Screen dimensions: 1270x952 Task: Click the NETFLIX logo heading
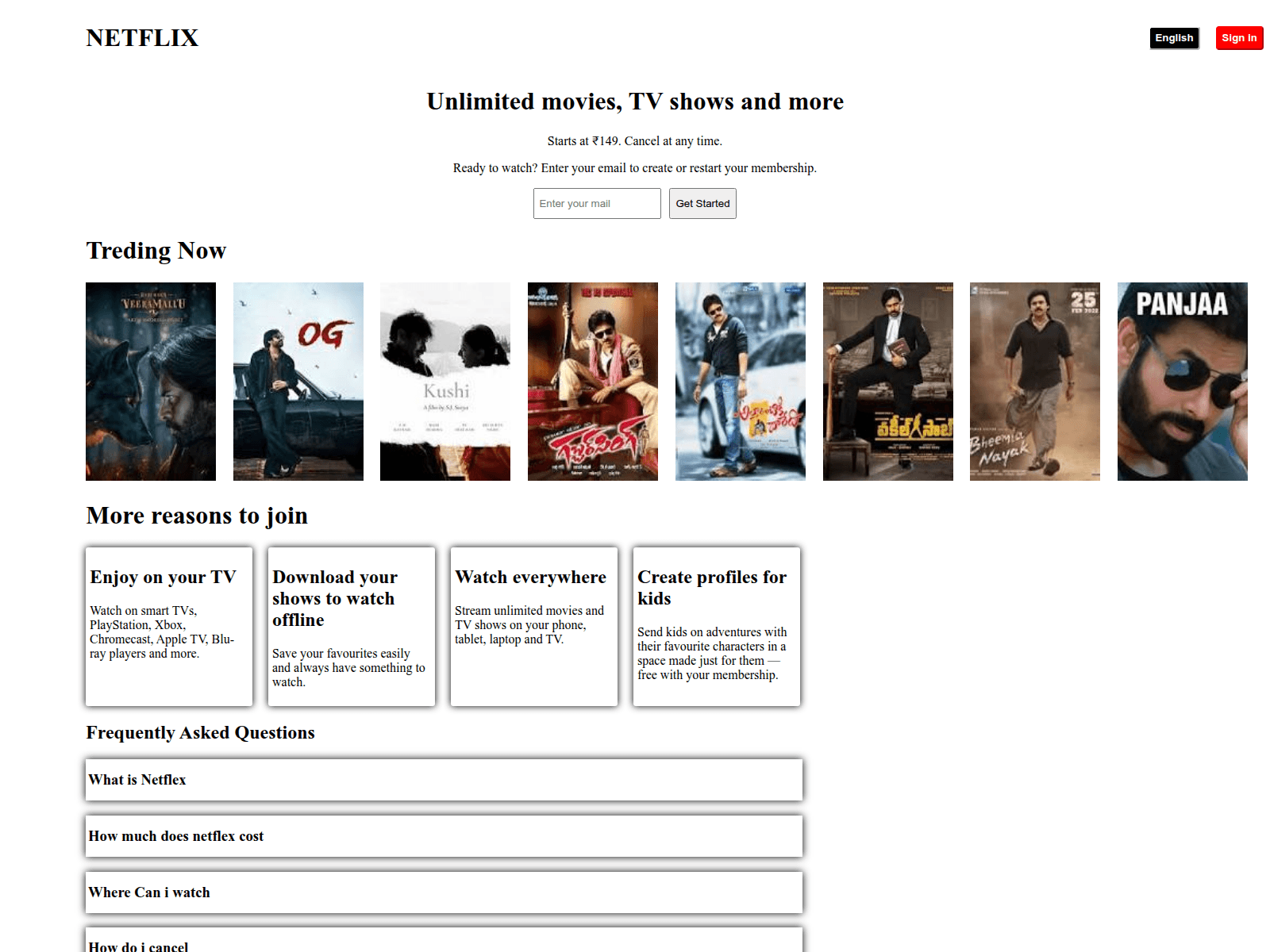(x=142, y=38)
